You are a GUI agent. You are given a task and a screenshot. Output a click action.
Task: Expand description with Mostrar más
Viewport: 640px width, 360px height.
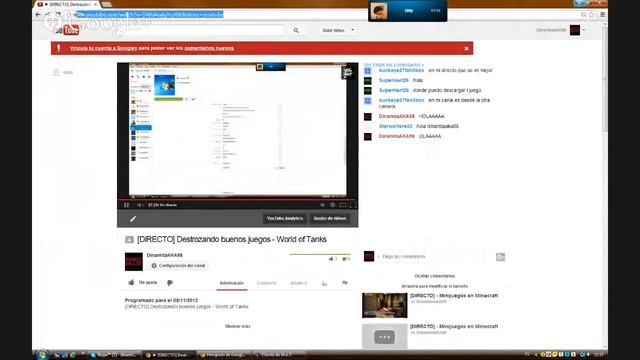(238, 326)
